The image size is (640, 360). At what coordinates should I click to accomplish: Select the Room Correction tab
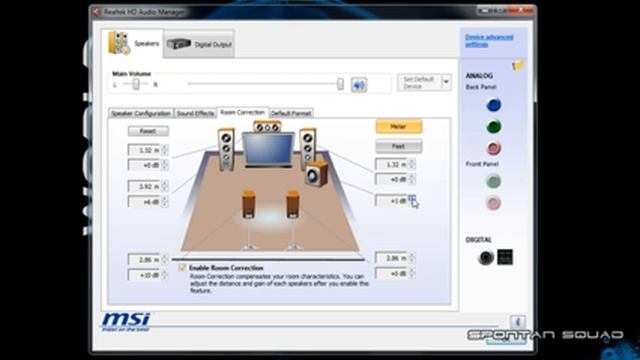(242, 112)
